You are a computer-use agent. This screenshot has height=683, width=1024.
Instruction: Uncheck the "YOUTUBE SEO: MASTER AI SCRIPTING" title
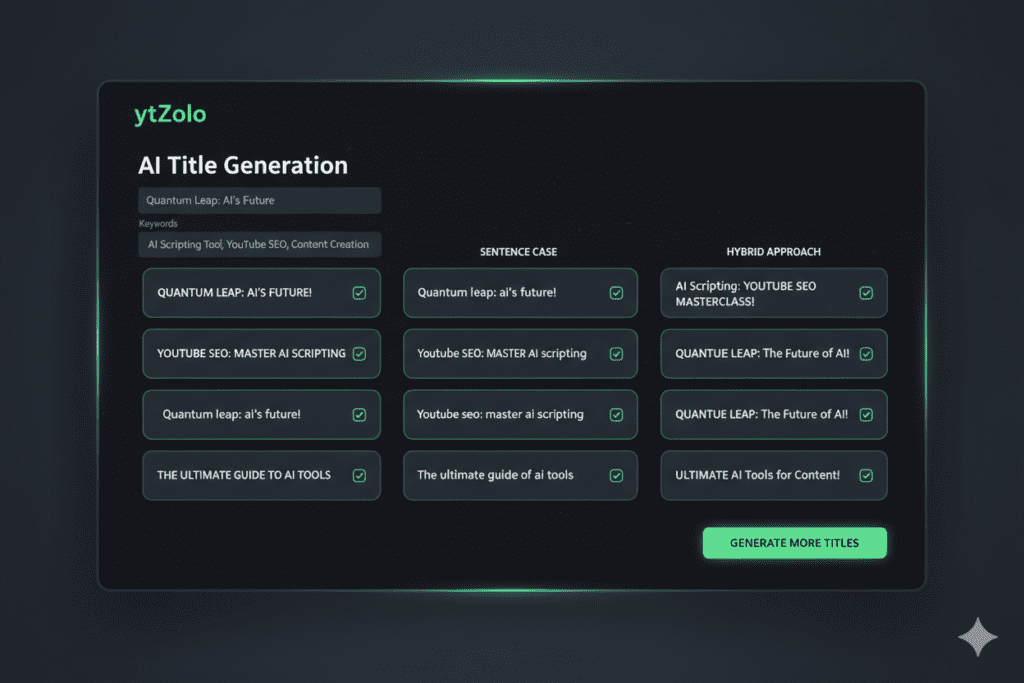(359, 354)
